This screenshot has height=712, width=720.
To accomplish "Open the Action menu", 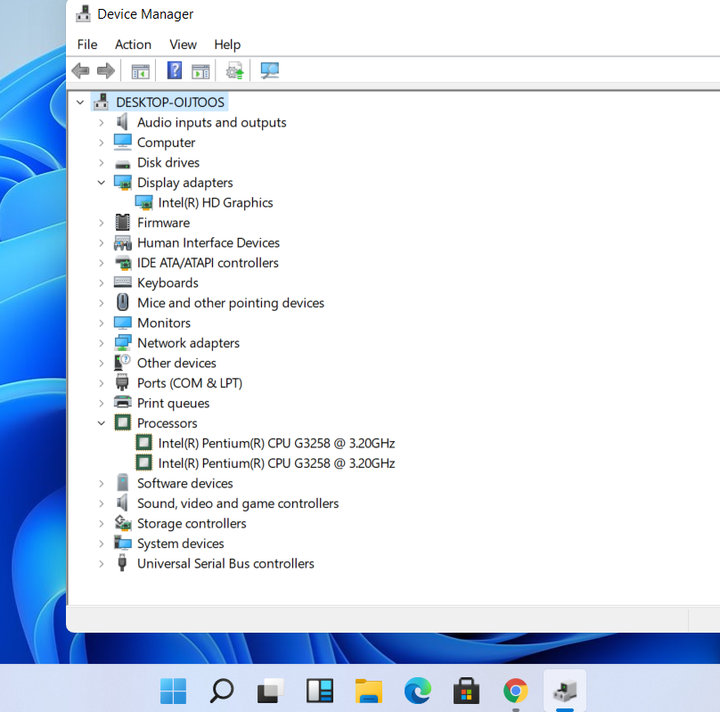I will click(133, 45).
